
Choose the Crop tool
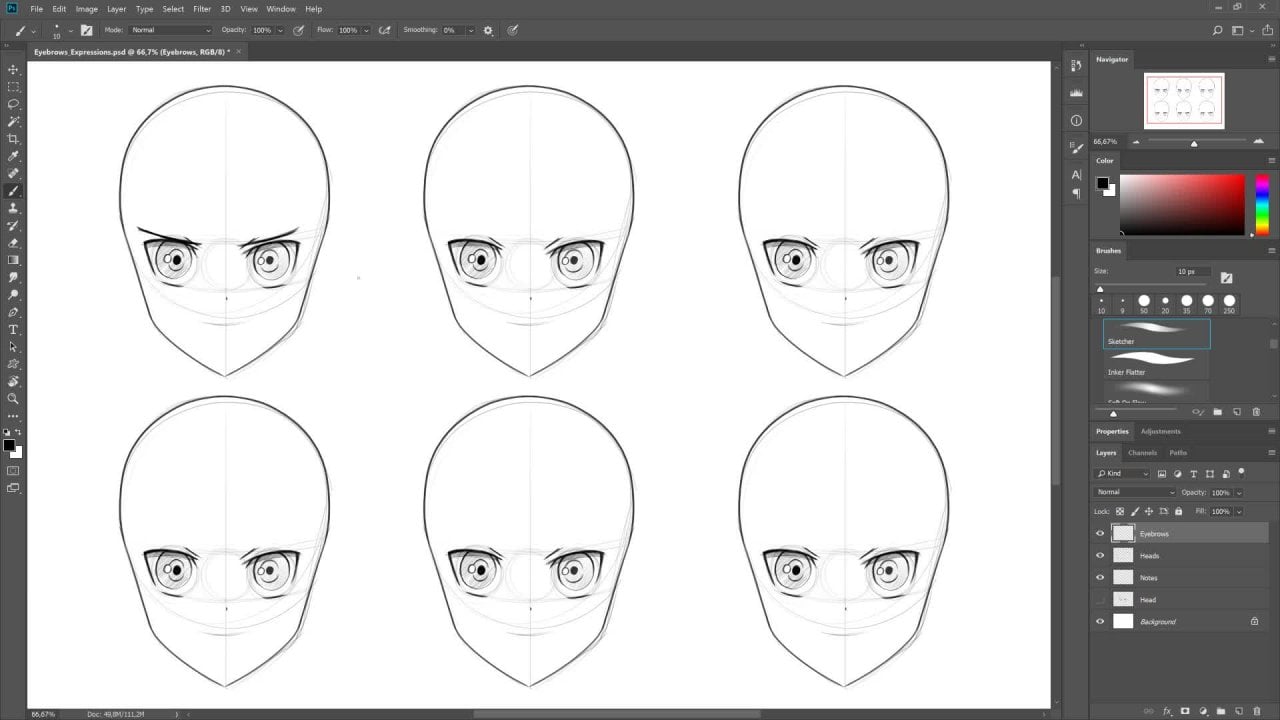click(13, 138)
